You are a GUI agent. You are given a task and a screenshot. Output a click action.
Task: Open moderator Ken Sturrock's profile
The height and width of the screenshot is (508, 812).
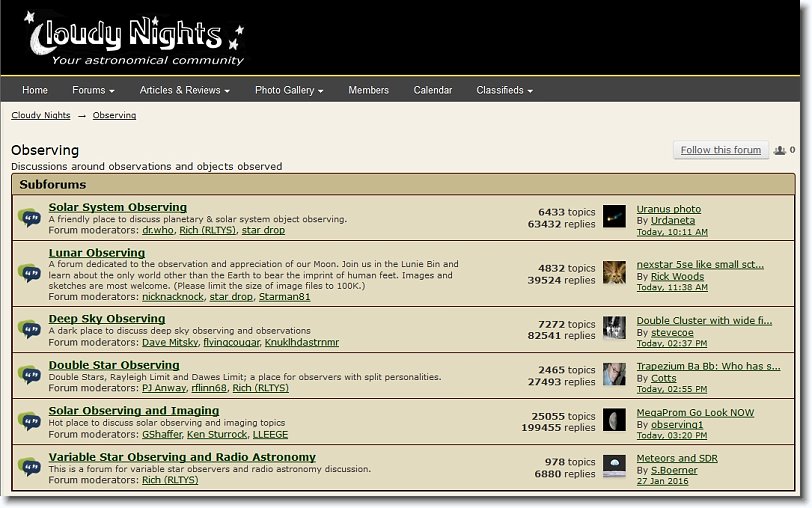tap(217, 434)
